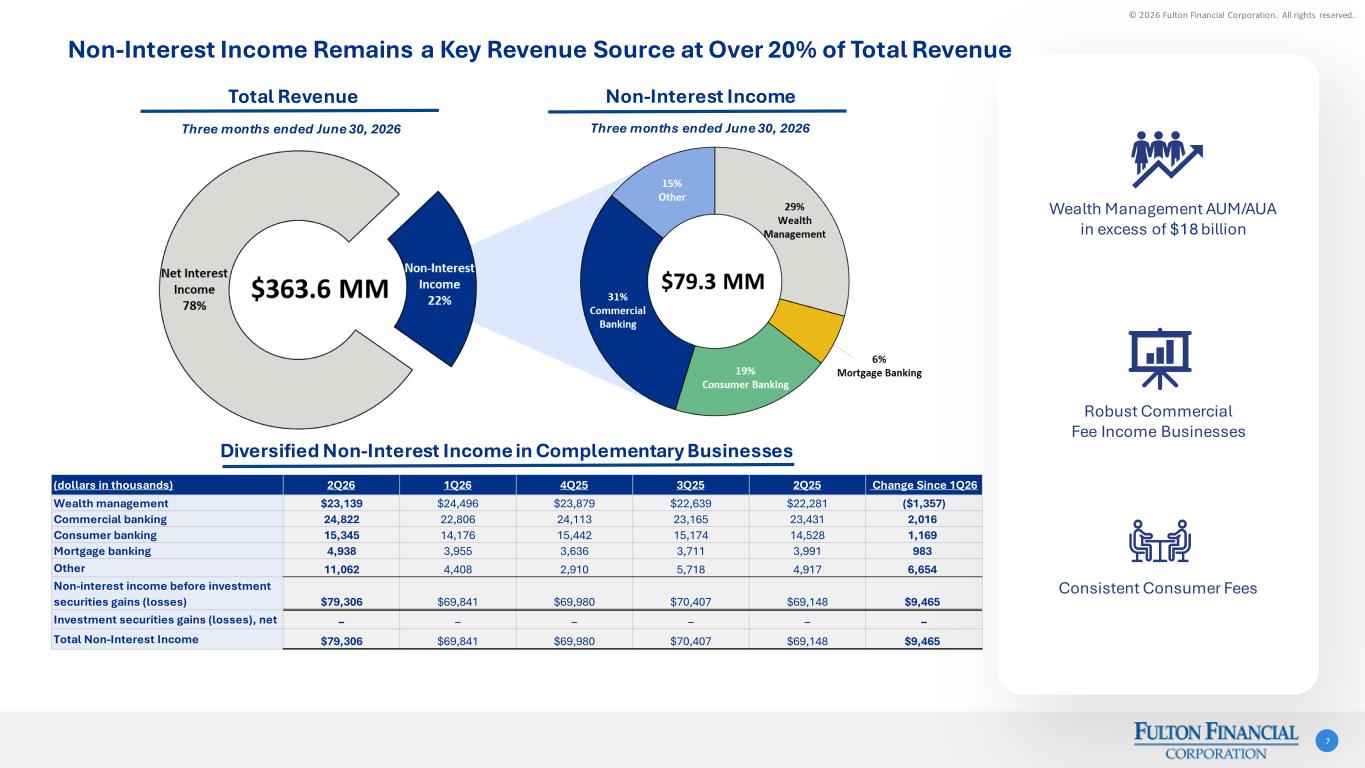Click the ($1,357) change cell
Image resolution: width=1365 pixels, height=768 pixels.
[924, 503]
